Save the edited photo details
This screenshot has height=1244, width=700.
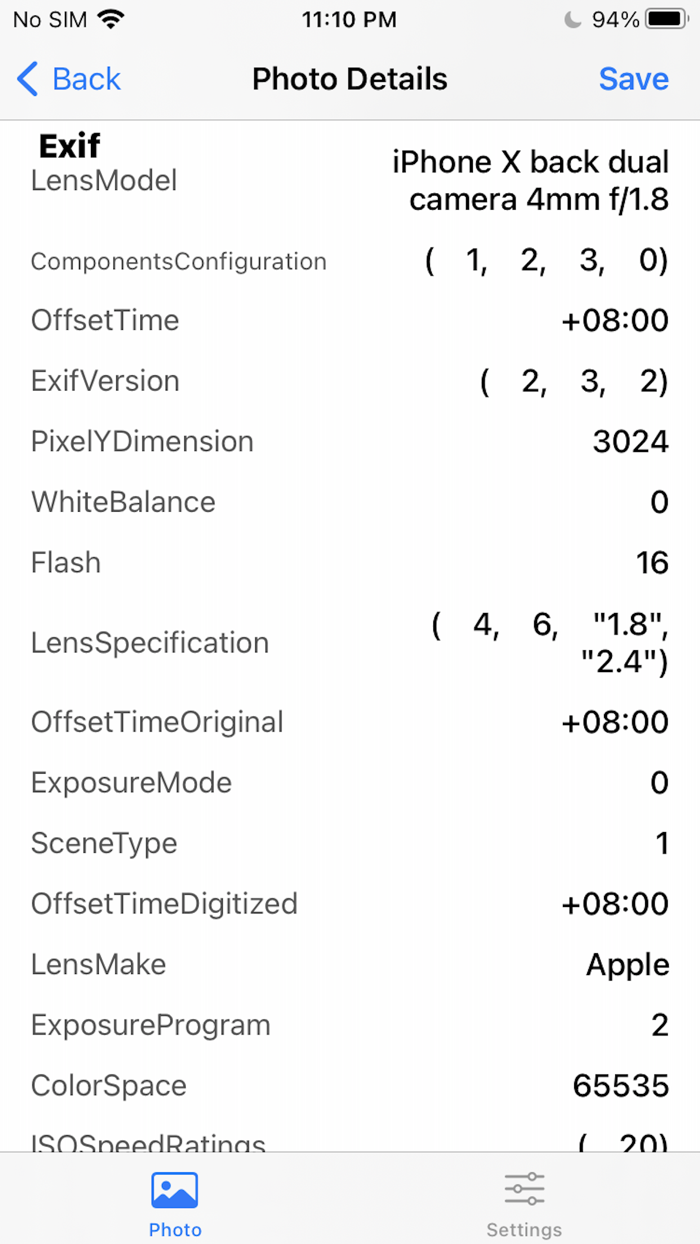click(633, 79)
